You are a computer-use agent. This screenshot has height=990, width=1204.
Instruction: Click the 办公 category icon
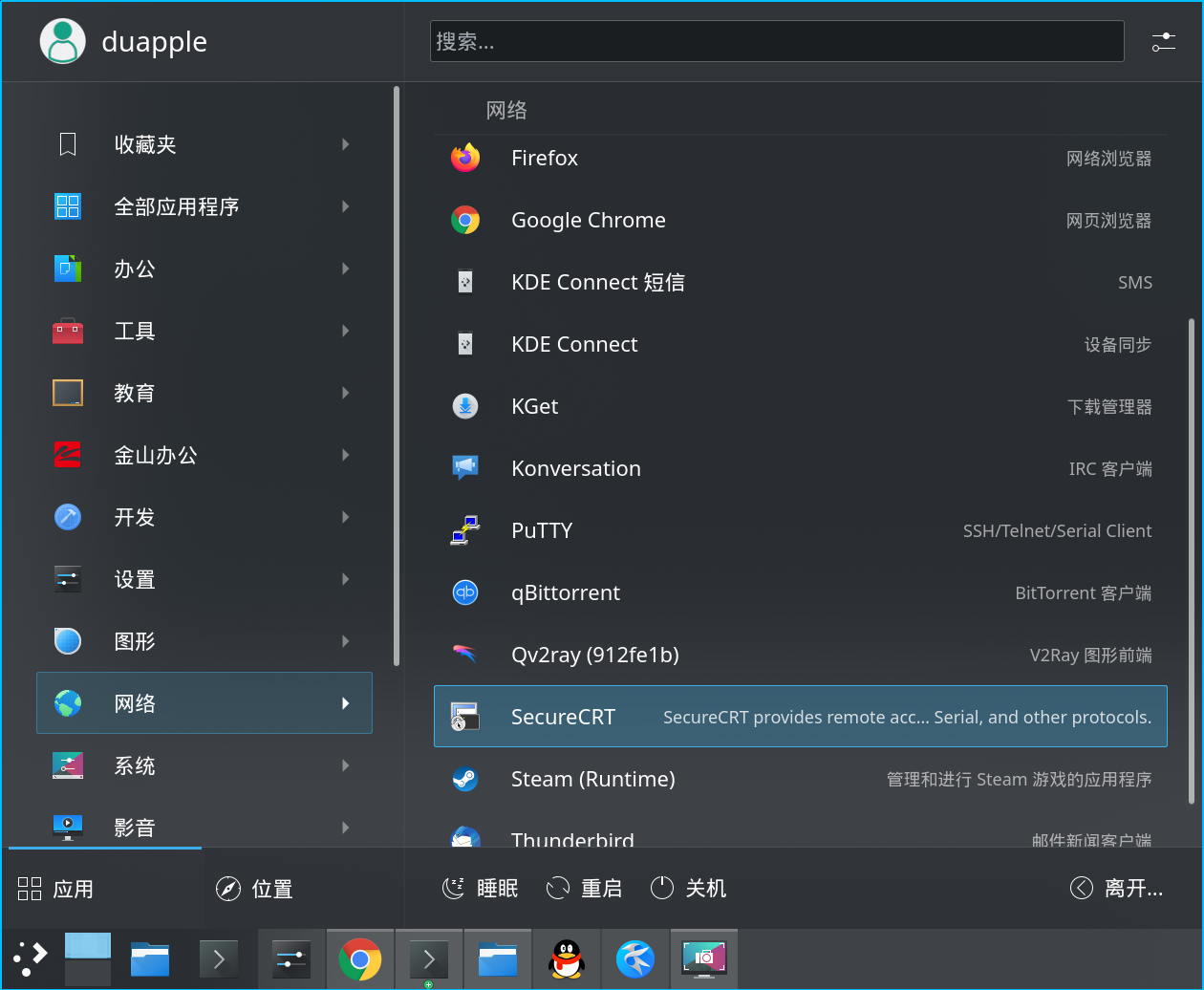(68, 269)
